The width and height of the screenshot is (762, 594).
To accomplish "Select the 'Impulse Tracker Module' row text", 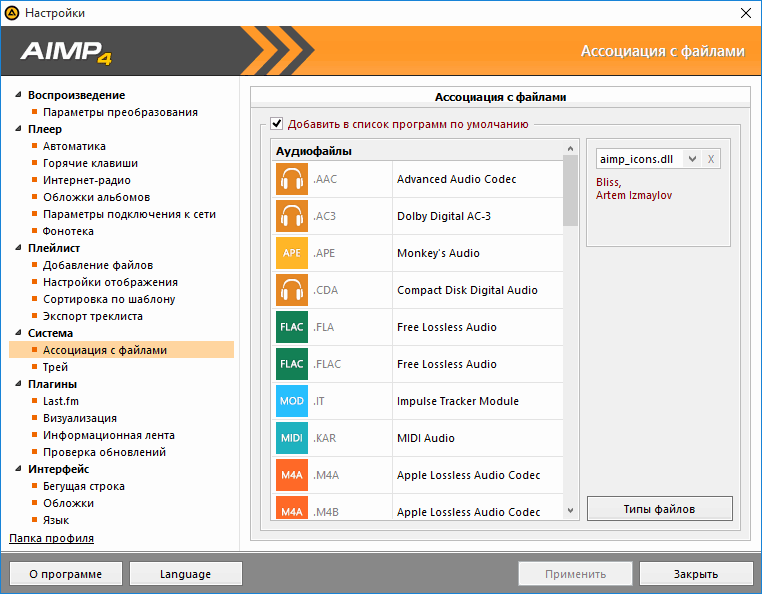I will tap(458, 401).
